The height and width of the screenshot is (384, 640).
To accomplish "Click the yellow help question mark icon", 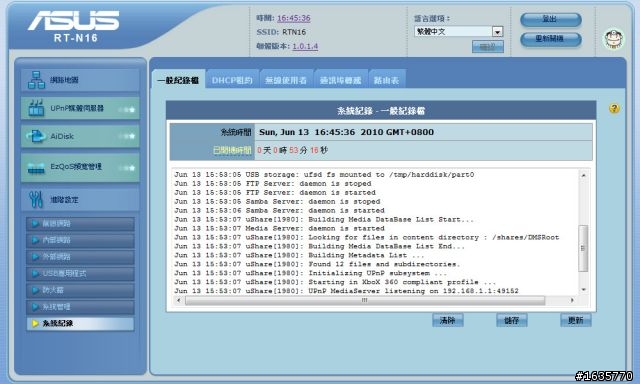I will [x=614, y=109].
